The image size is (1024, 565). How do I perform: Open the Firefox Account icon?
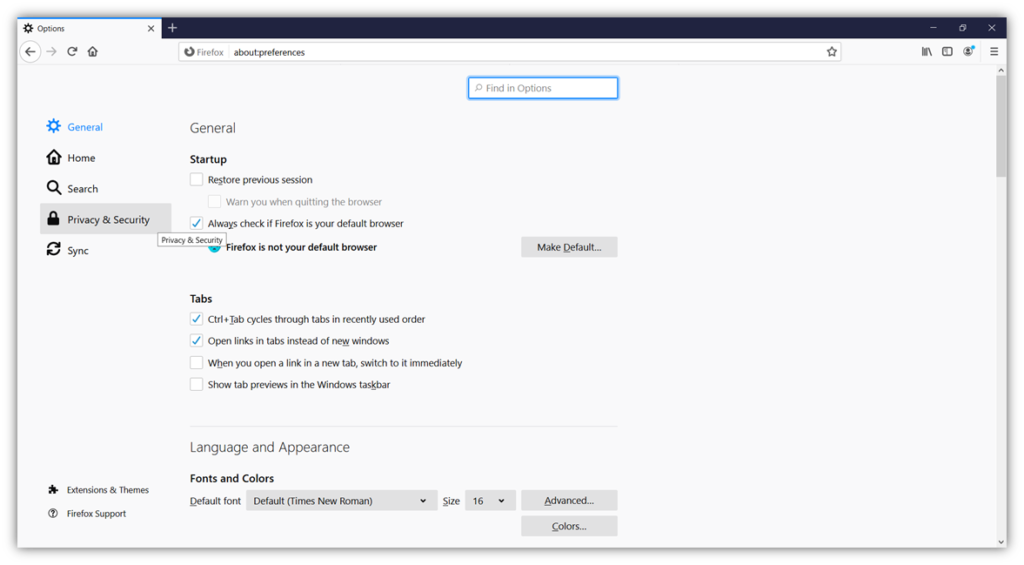[968, 52]
